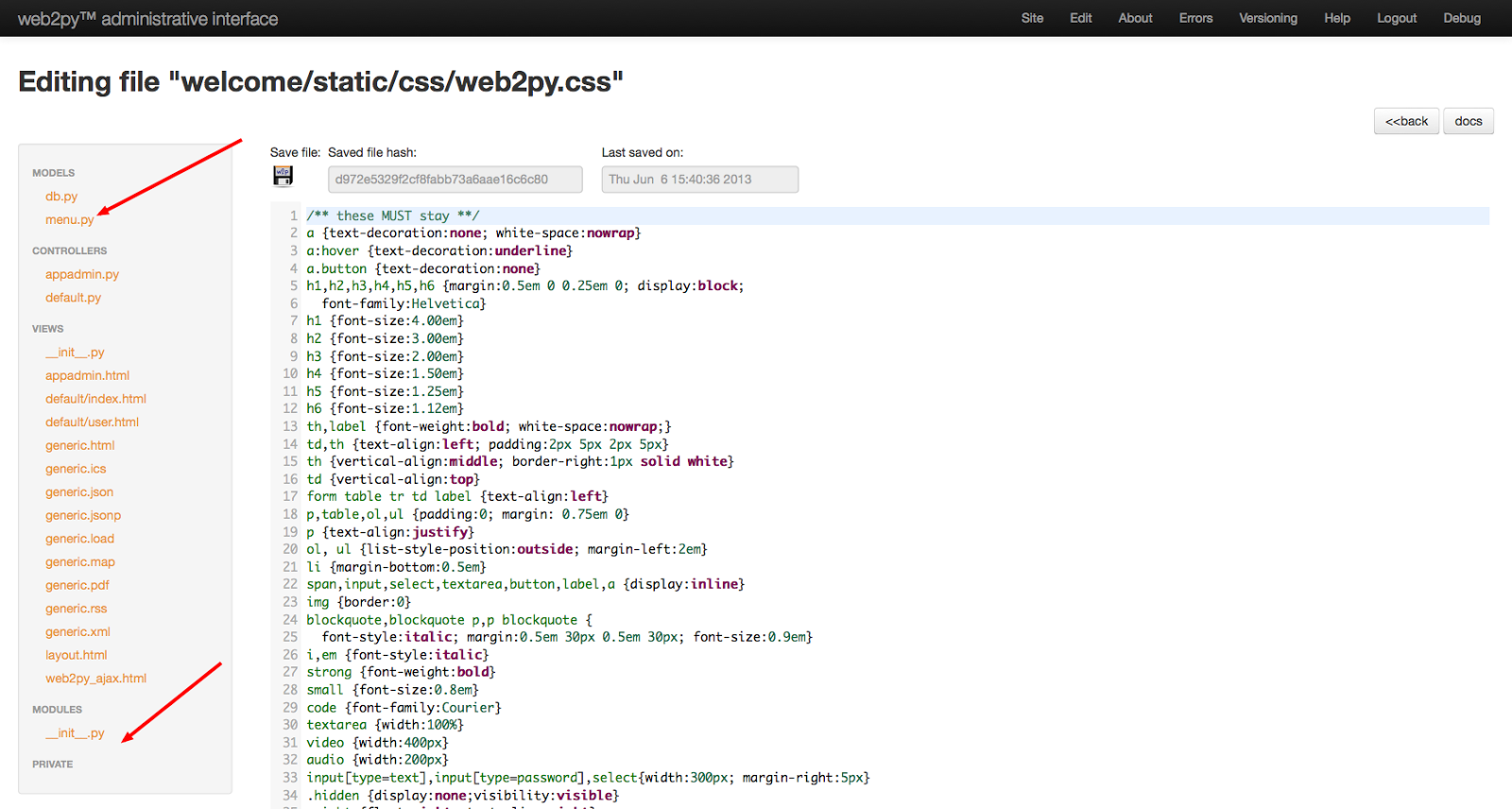Open generic.json view
This screenshot has width=1512, height=809.
pyautogui.click(x=79, y=492)
